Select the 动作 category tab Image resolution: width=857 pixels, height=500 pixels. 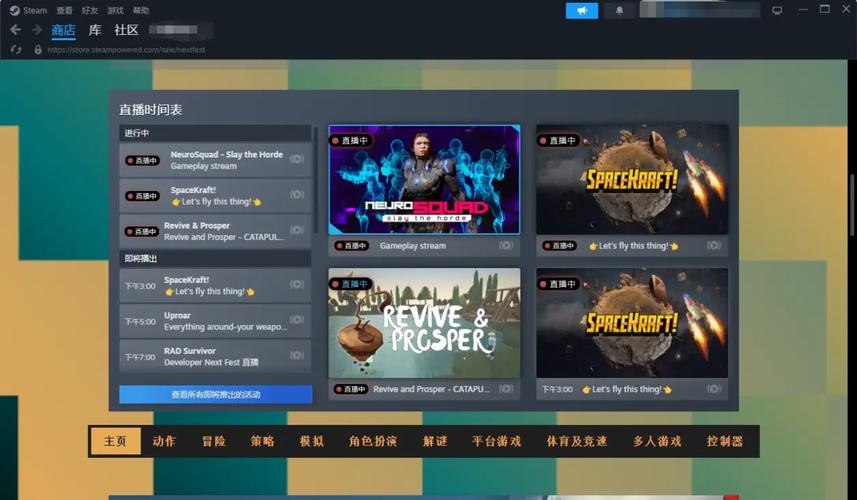click(164, 441)
